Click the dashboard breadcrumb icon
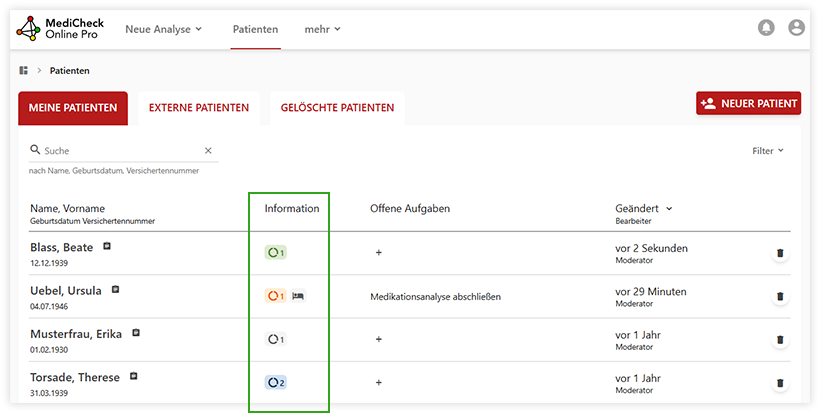The height and width of the screenshot is (420, 823). 24,71
